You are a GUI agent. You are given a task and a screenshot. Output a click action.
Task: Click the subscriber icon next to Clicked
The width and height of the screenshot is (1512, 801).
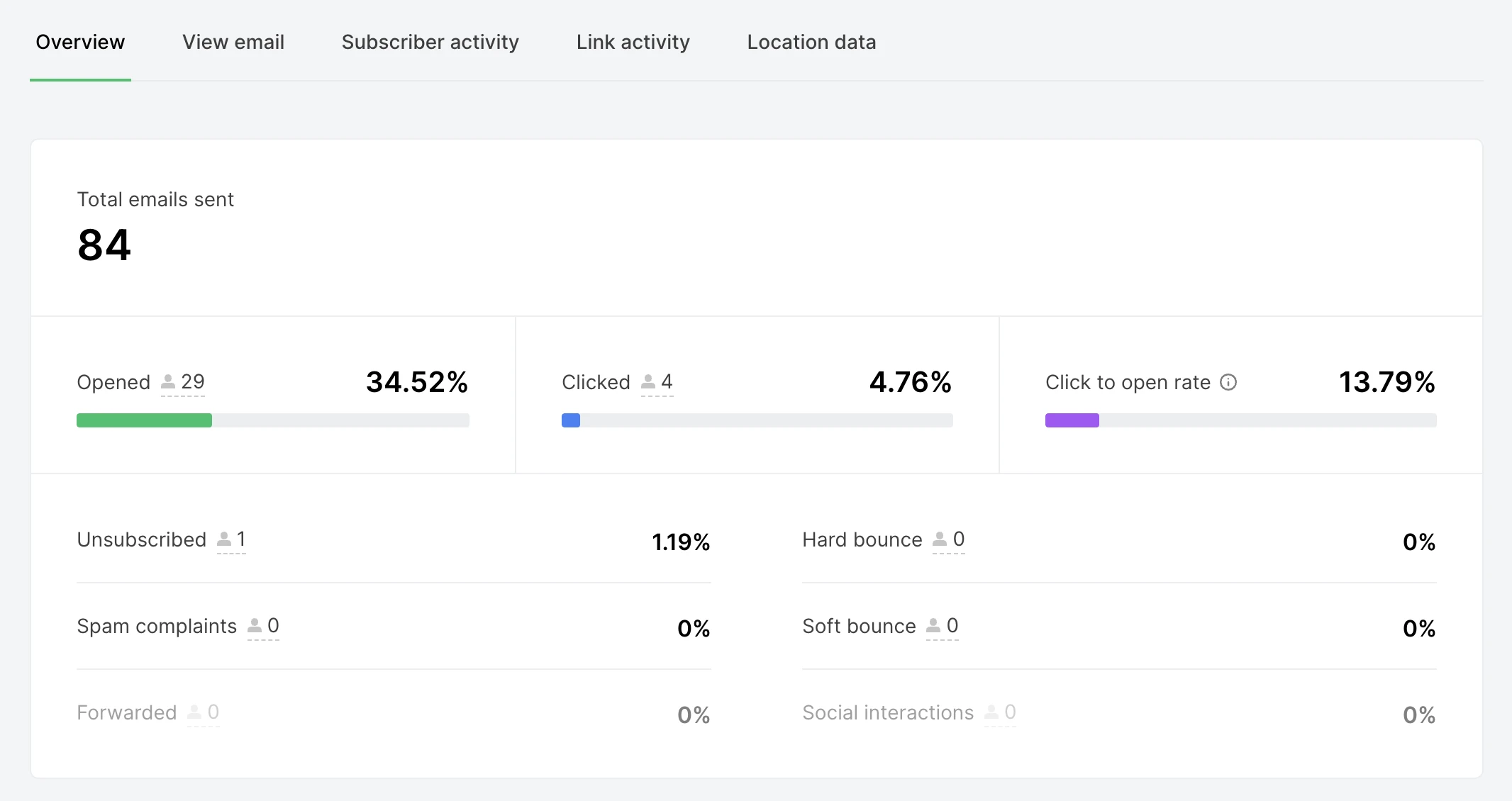pos(648,383)
